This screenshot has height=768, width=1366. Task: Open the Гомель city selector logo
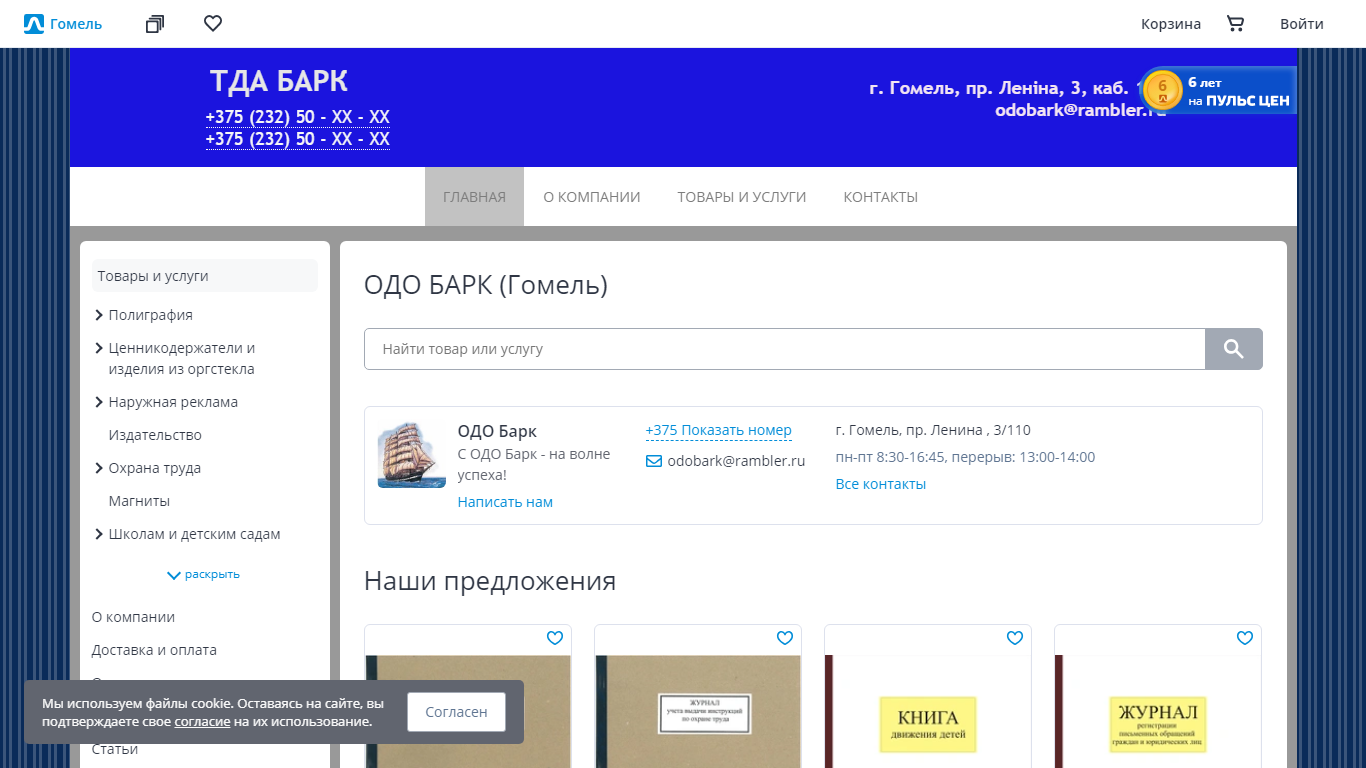(x=63, y=24)
